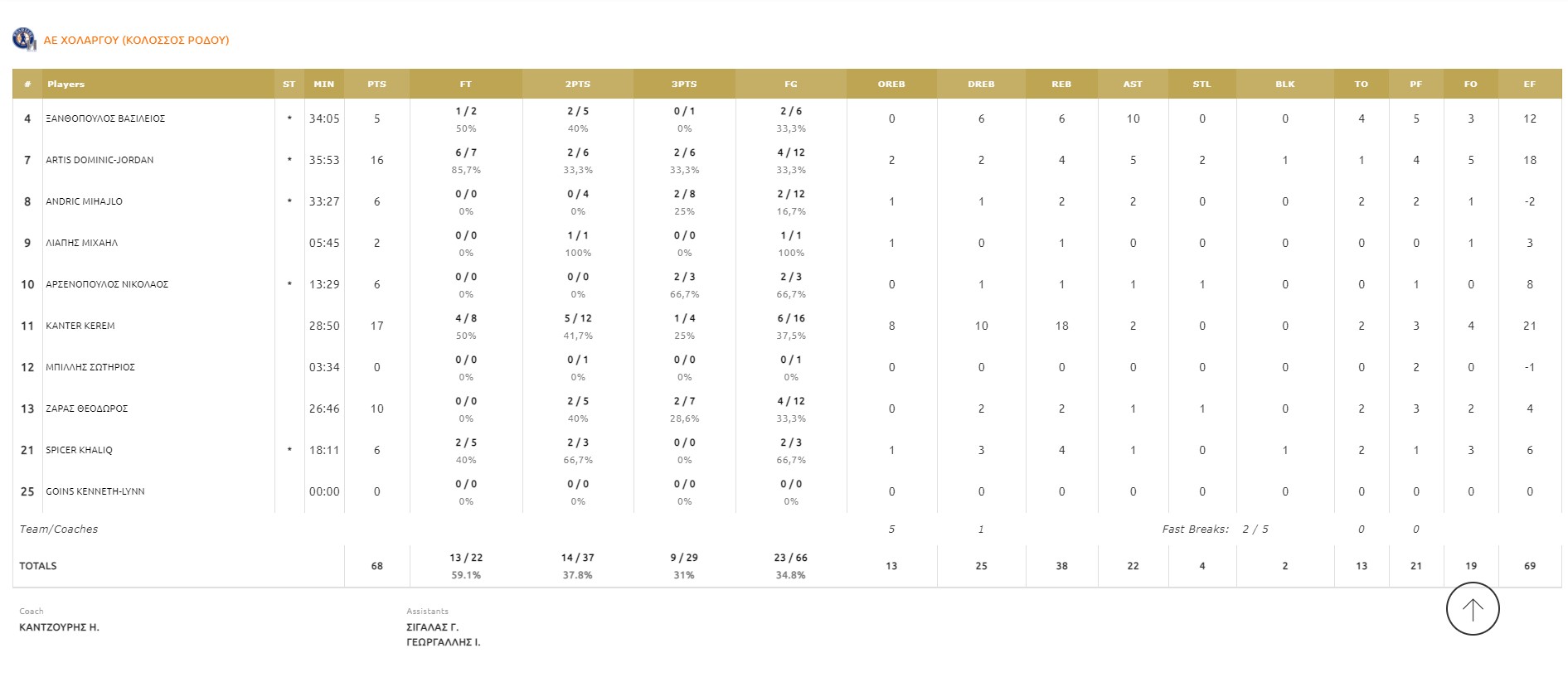Select the EF column header

click(x=1529, y=84)
